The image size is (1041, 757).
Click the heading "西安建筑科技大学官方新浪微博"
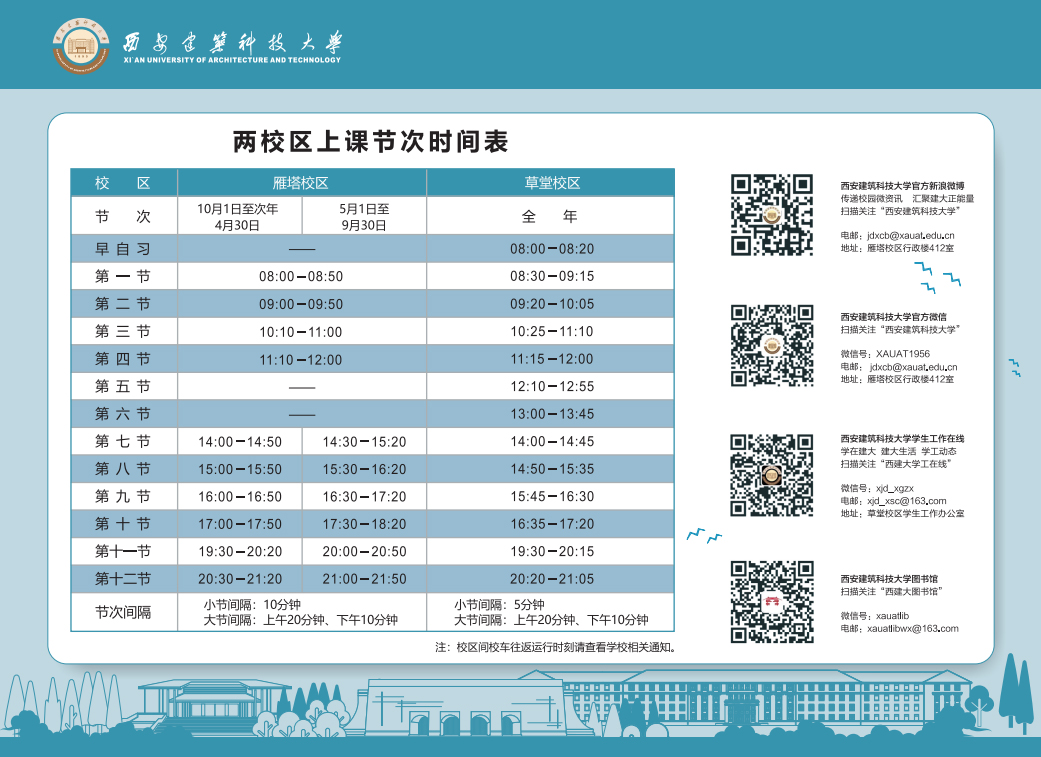click(902, 186)
